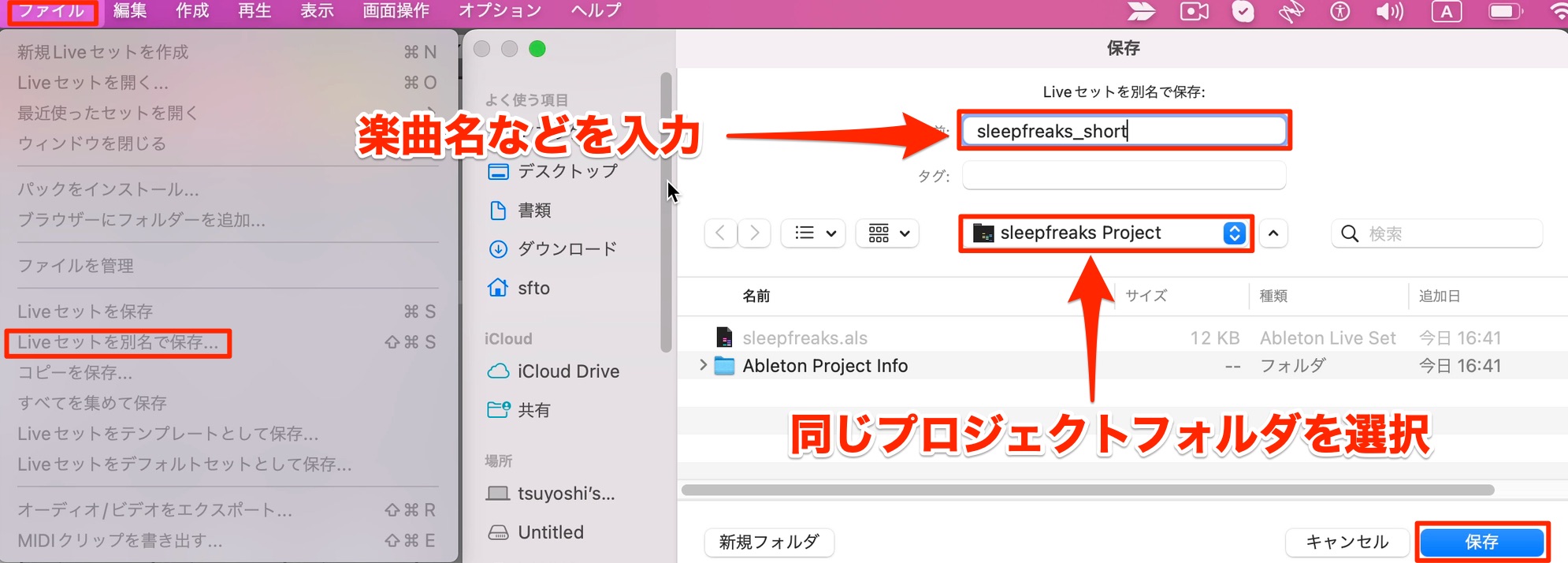Click the double-arrow status icon in menu bar
Screen dimensions: 1568x563
point(1141,11)
